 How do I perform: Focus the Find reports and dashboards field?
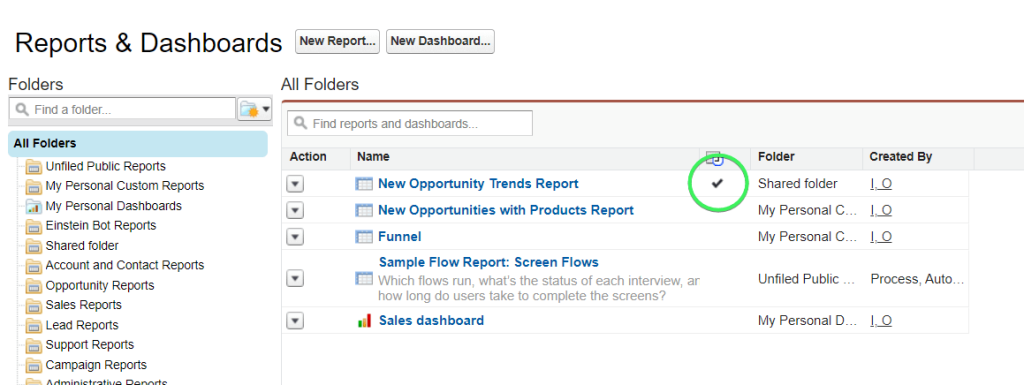410,123
